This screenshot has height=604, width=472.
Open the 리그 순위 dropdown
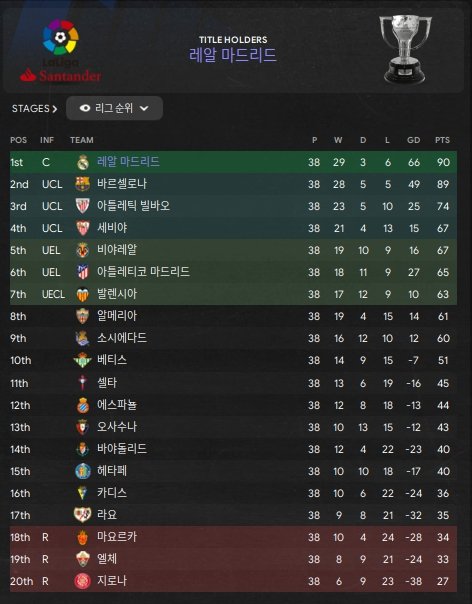pyautogui.click(x=114, y=108)
